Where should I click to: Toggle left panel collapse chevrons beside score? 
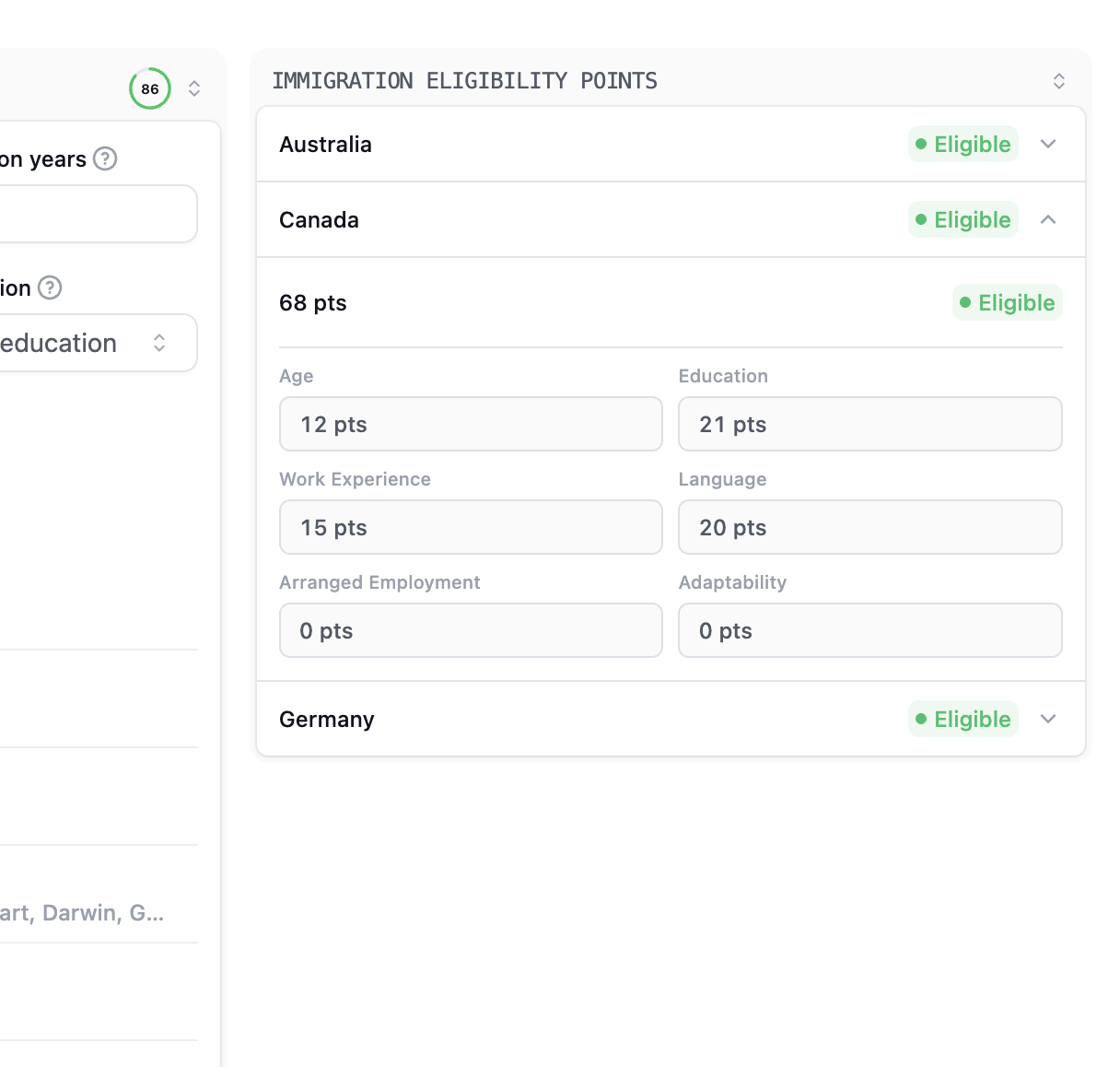coord(194,88)
